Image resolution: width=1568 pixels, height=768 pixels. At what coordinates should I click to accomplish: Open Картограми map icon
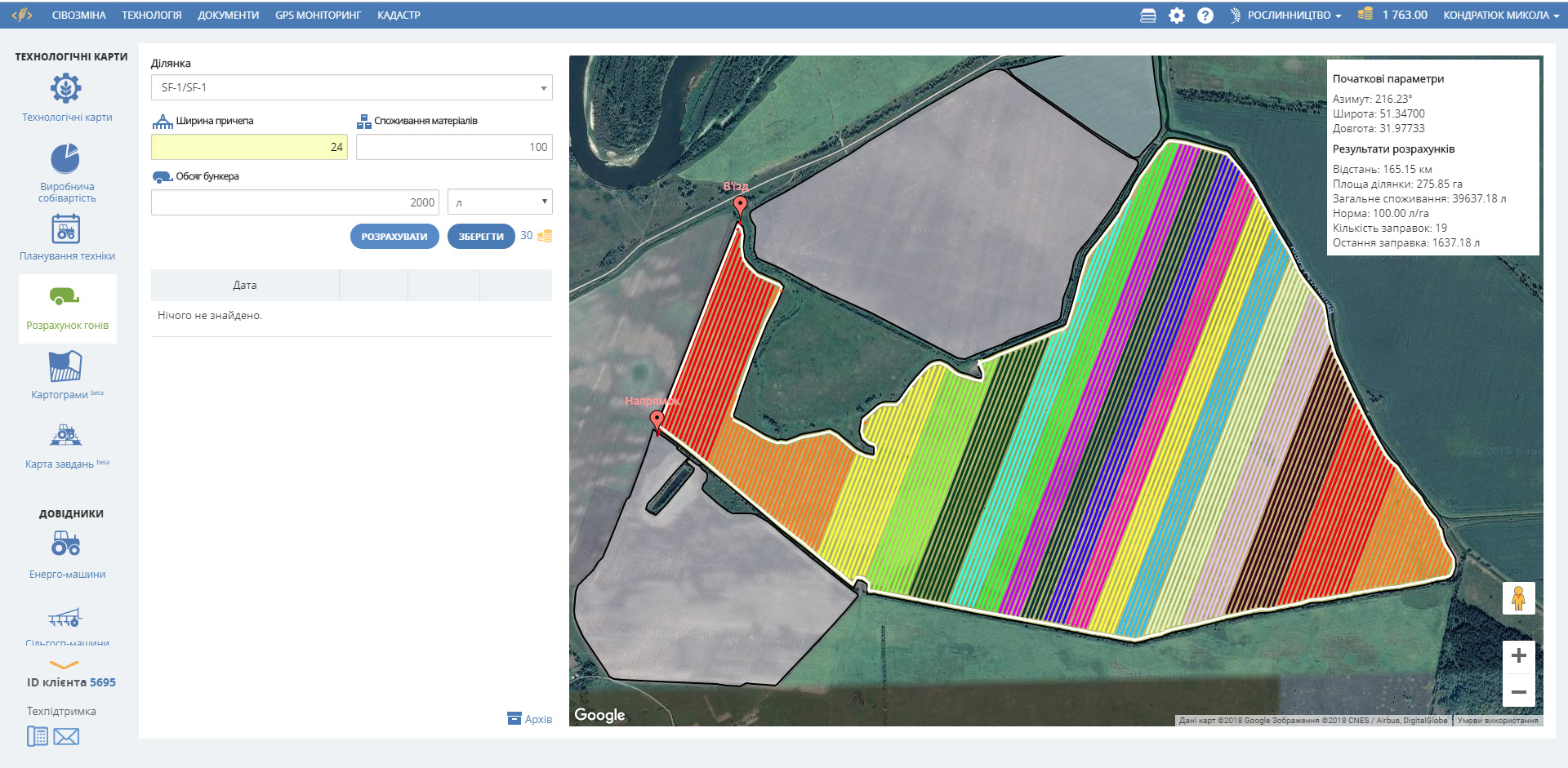(65, 366)
